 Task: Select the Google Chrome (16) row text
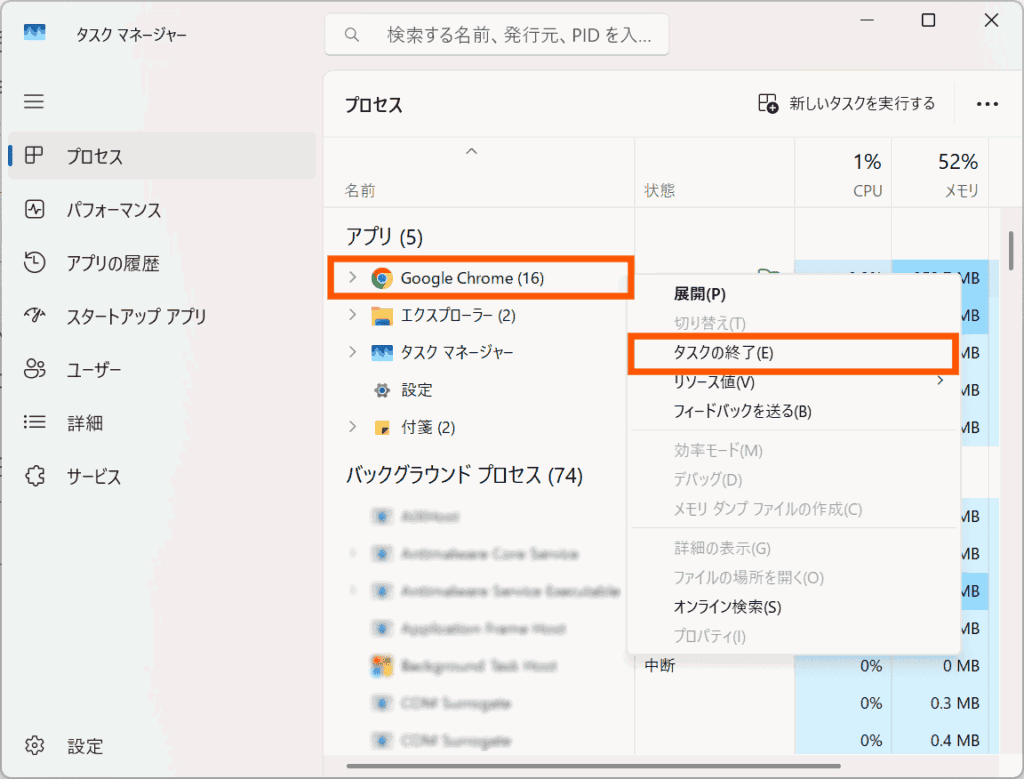(472, 278)
